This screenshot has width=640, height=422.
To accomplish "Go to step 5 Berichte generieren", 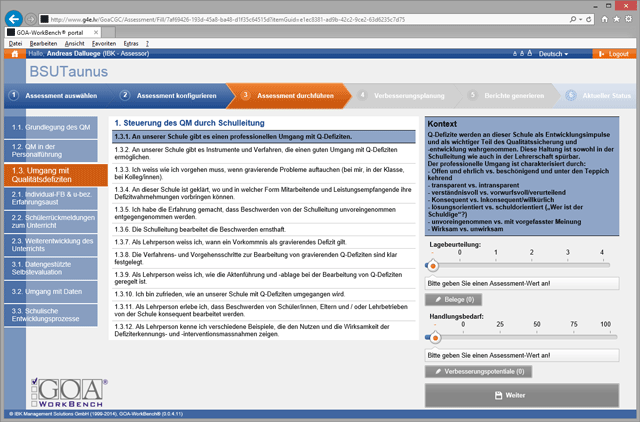I will (508, 96).
